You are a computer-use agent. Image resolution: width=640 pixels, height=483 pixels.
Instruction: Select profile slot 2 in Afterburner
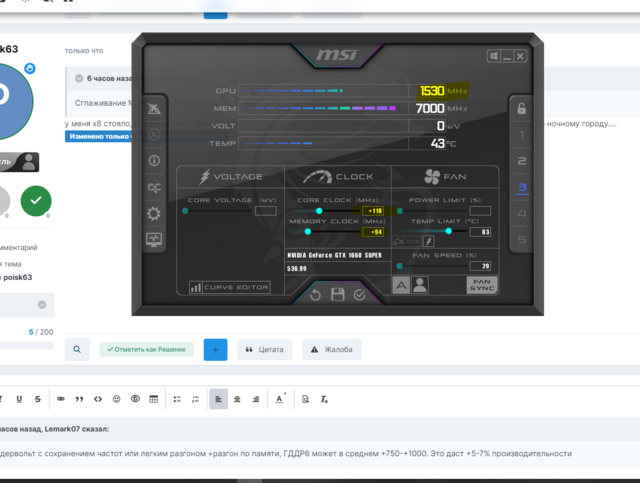click(520, 161)
